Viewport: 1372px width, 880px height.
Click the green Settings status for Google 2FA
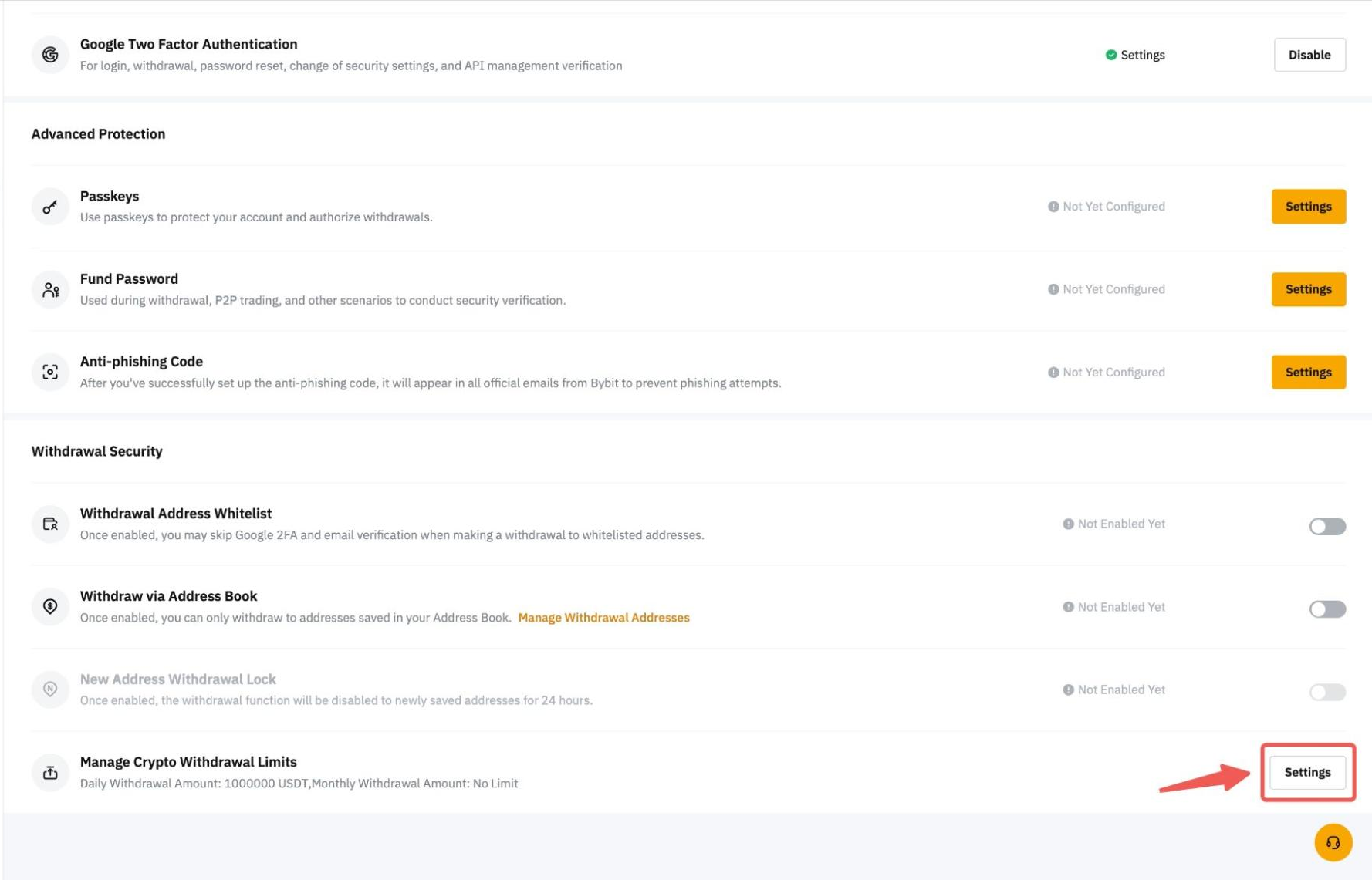tap(1135, 55)
